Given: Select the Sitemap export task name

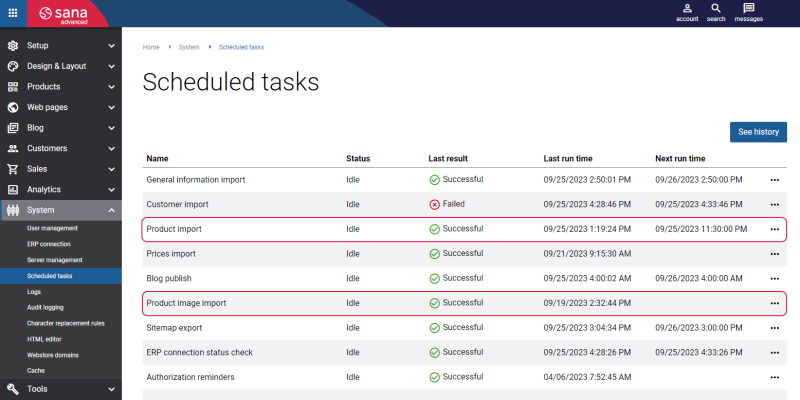Looking at the screenshot, I should (174, 328).
